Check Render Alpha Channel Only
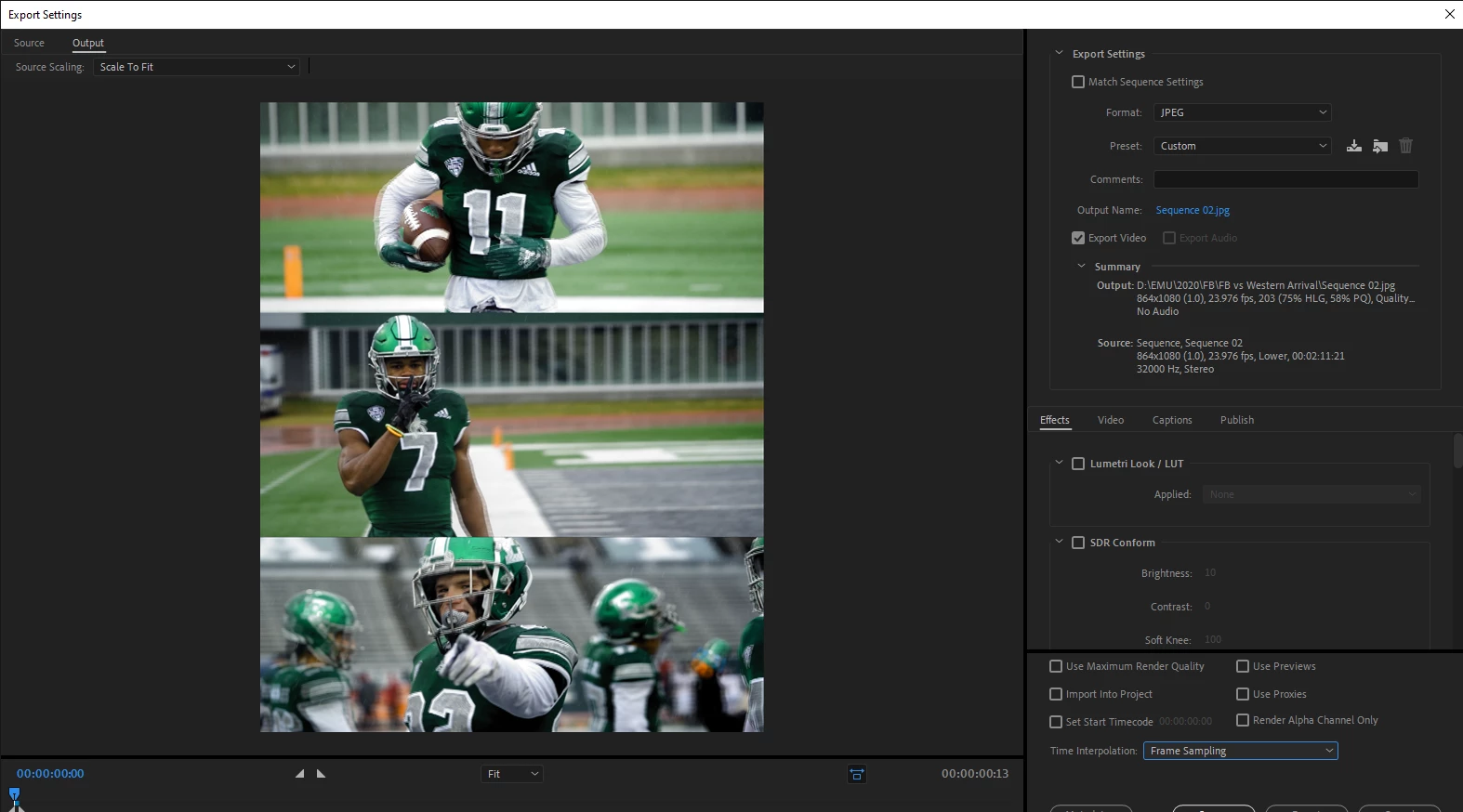The image size is (1463, 812). [1243, 720]
